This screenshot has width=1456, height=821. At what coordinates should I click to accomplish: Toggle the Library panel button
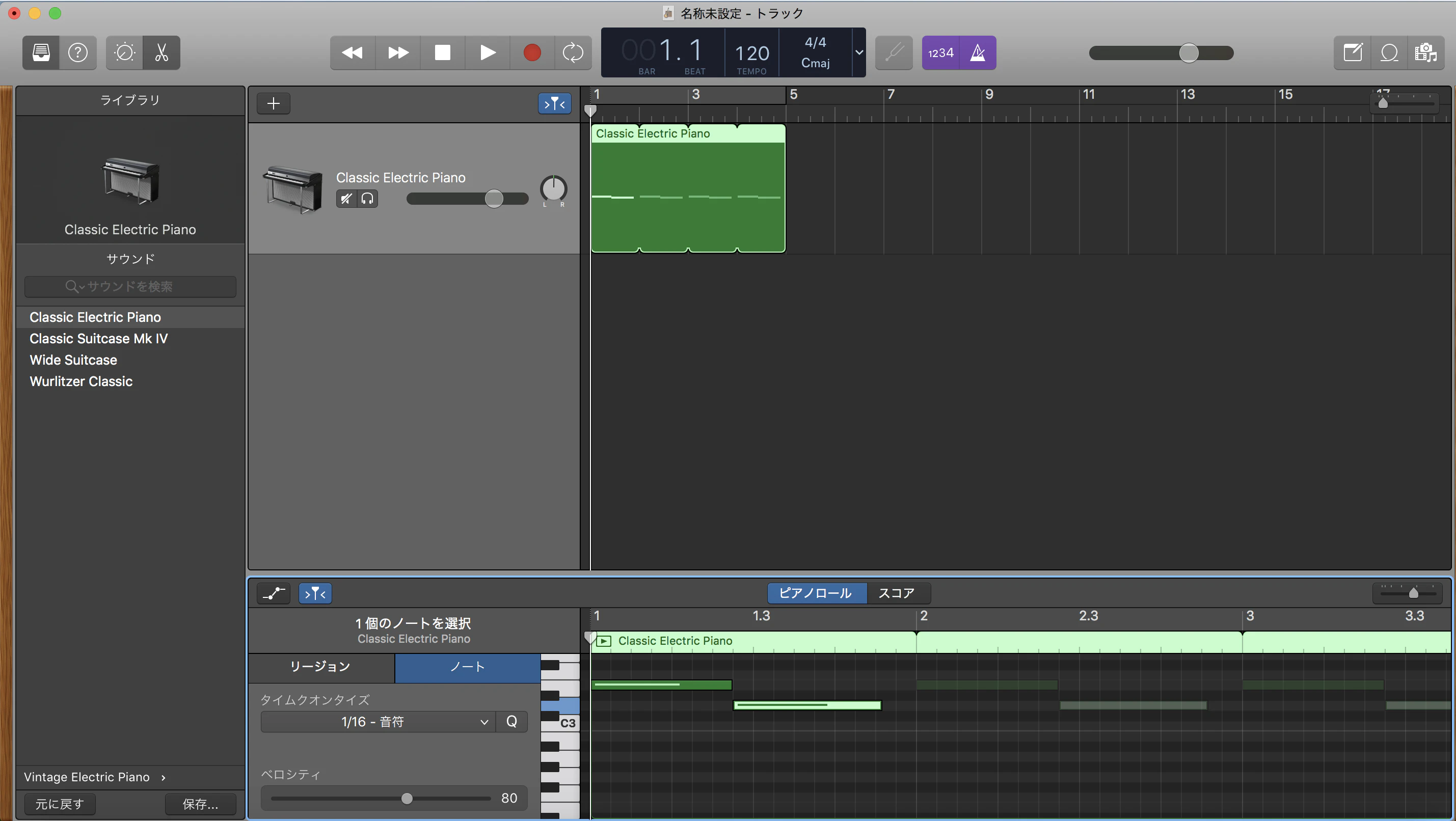point(41,52)
